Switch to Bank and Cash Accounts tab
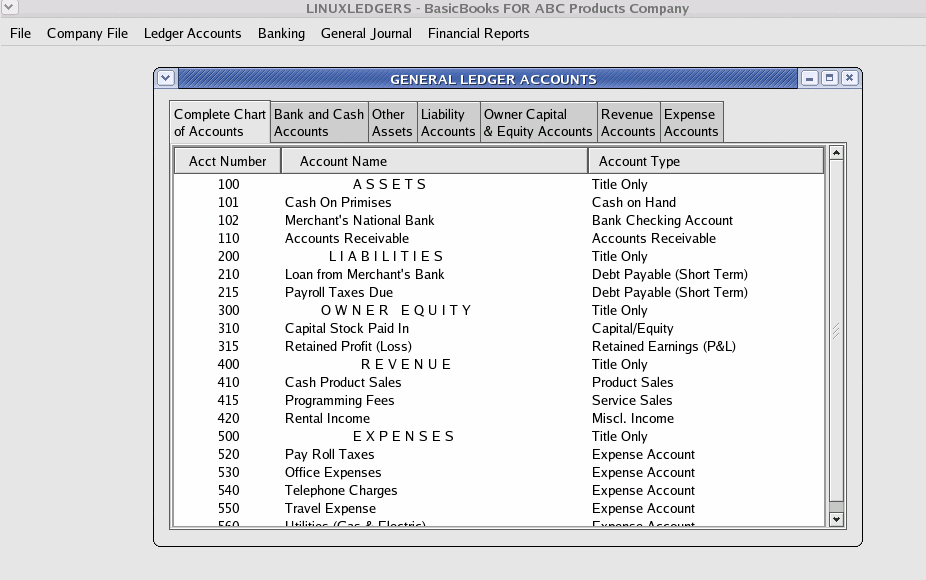 (x=319, y=122)
